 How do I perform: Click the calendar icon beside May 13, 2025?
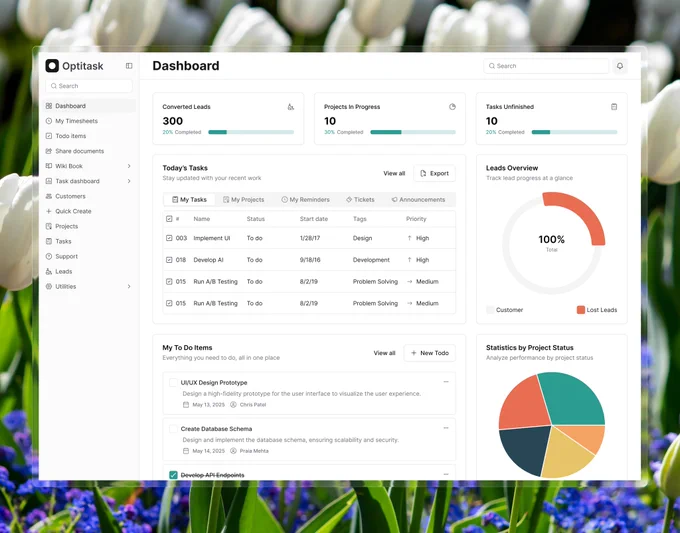(186, 405)
